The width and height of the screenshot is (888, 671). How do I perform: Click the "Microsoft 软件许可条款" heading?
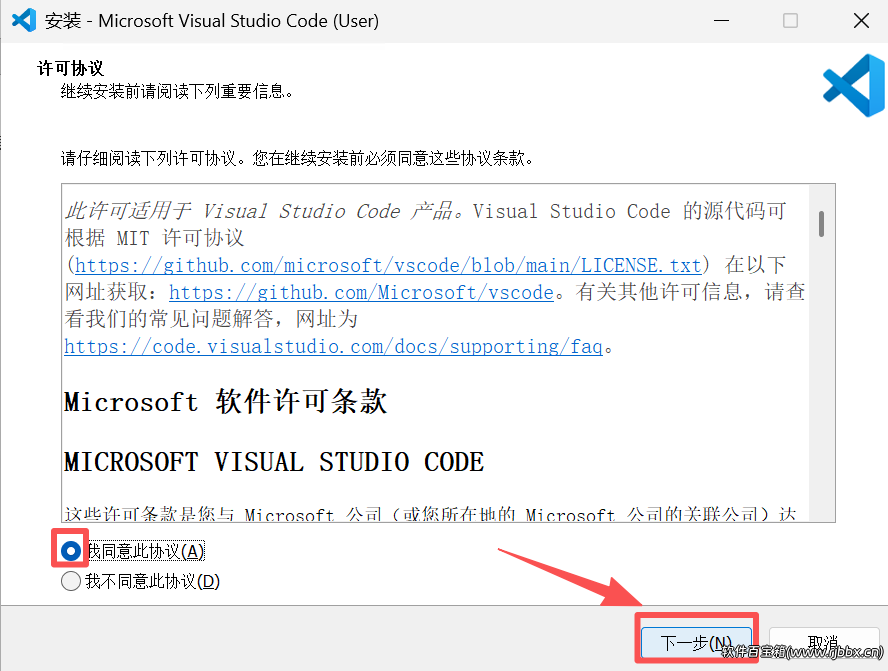[225, 401]
